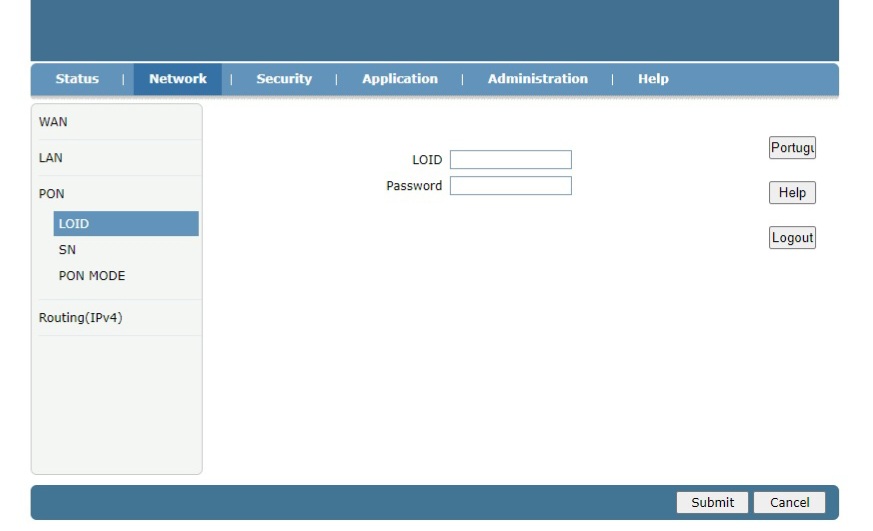This screenshot has width=873, height=531.
Task: Select LAN in the left sidebar
Action: tap(51, 158)
